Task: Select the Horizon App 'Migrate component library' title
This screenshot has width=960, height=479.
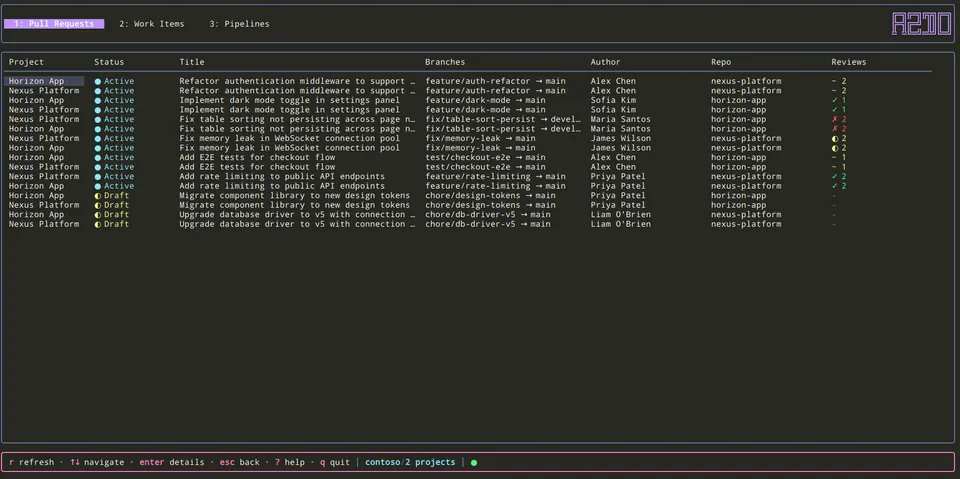Action: [294, 195]
